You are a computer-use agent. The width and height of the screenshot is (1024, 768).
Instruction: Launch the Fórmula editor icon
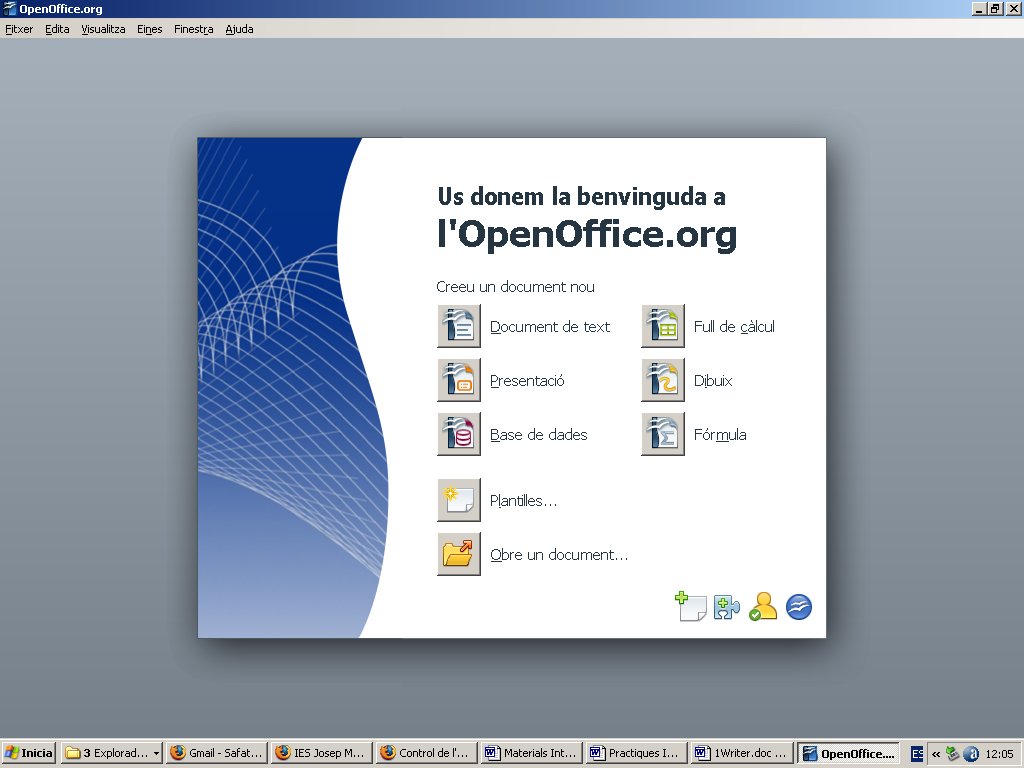[663, 434]
